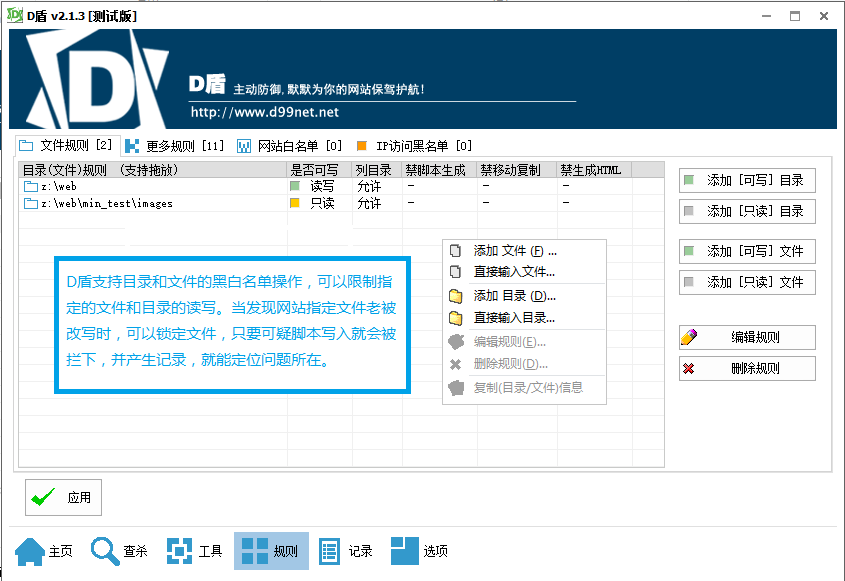This screenshot has width=845, height=581.
Task: Click the D盾 app icon in title bar
Action: click(x=15, y=15)
